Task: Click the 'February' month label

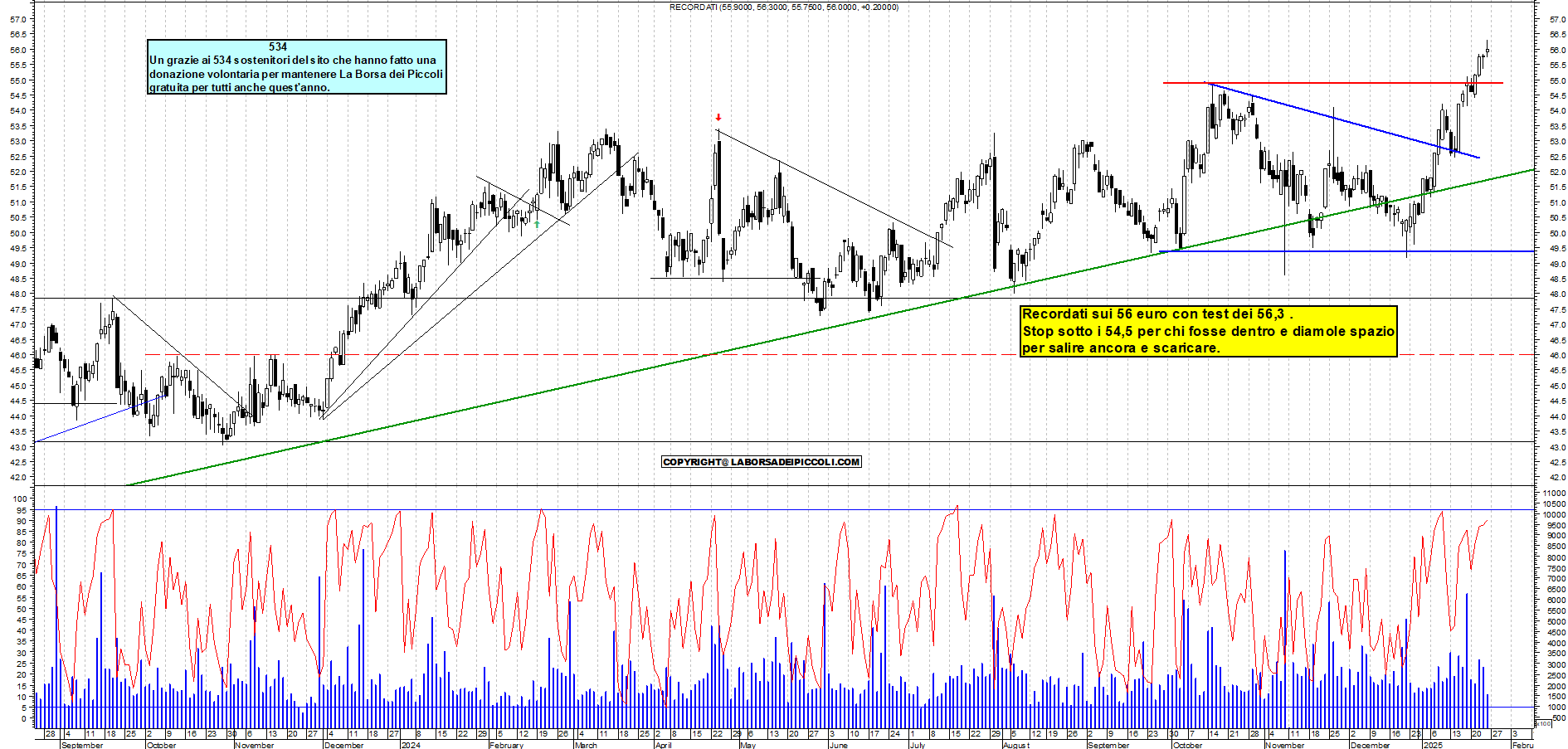Action: [x=506, y=745]
